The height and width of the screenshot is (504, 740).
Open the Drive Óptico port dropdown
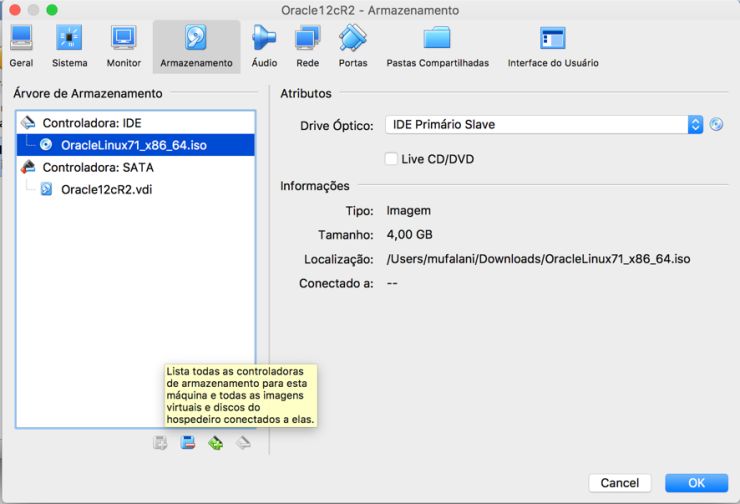pos(544,125)
